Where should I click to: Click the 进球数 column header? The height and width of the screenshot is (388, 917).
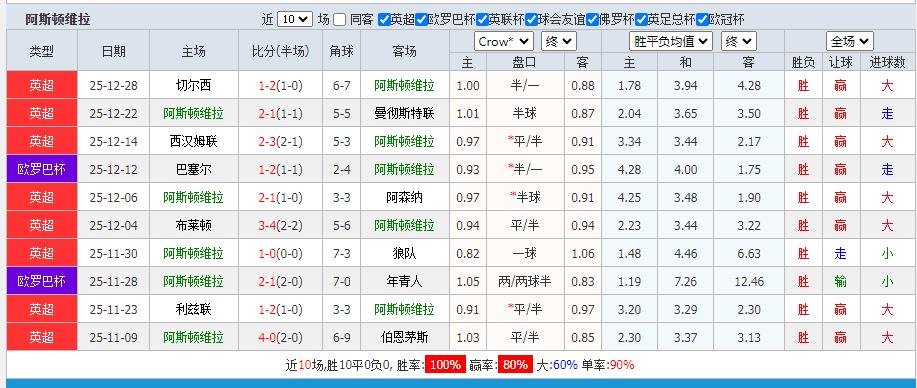click(x=887, y=63)
